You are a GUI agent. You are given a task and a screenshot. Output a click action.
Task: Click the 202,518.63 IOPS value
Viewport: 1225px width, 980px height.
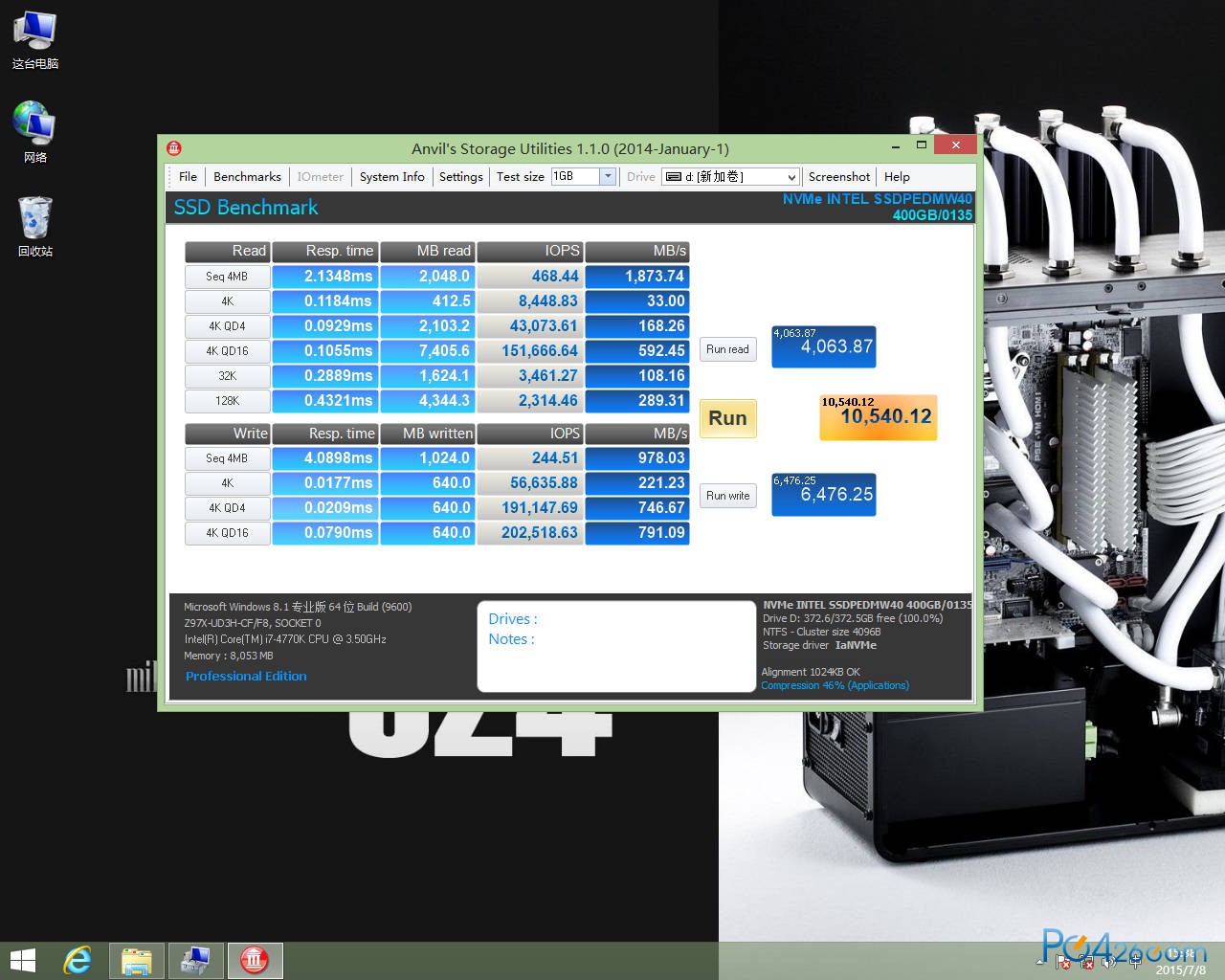point(529,533)
